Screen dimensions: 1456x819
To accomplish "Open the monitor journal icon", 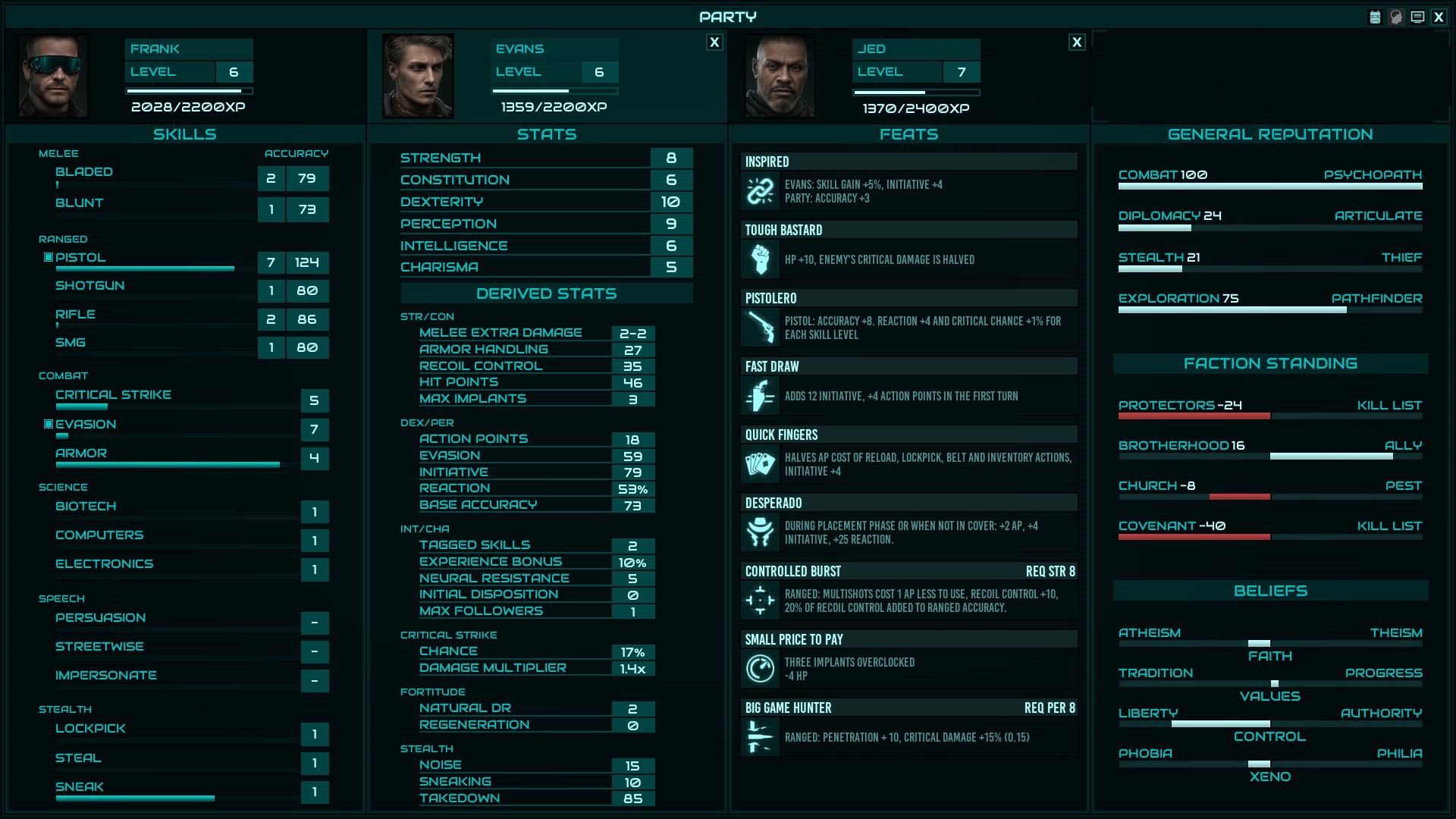I will 1417,17.
